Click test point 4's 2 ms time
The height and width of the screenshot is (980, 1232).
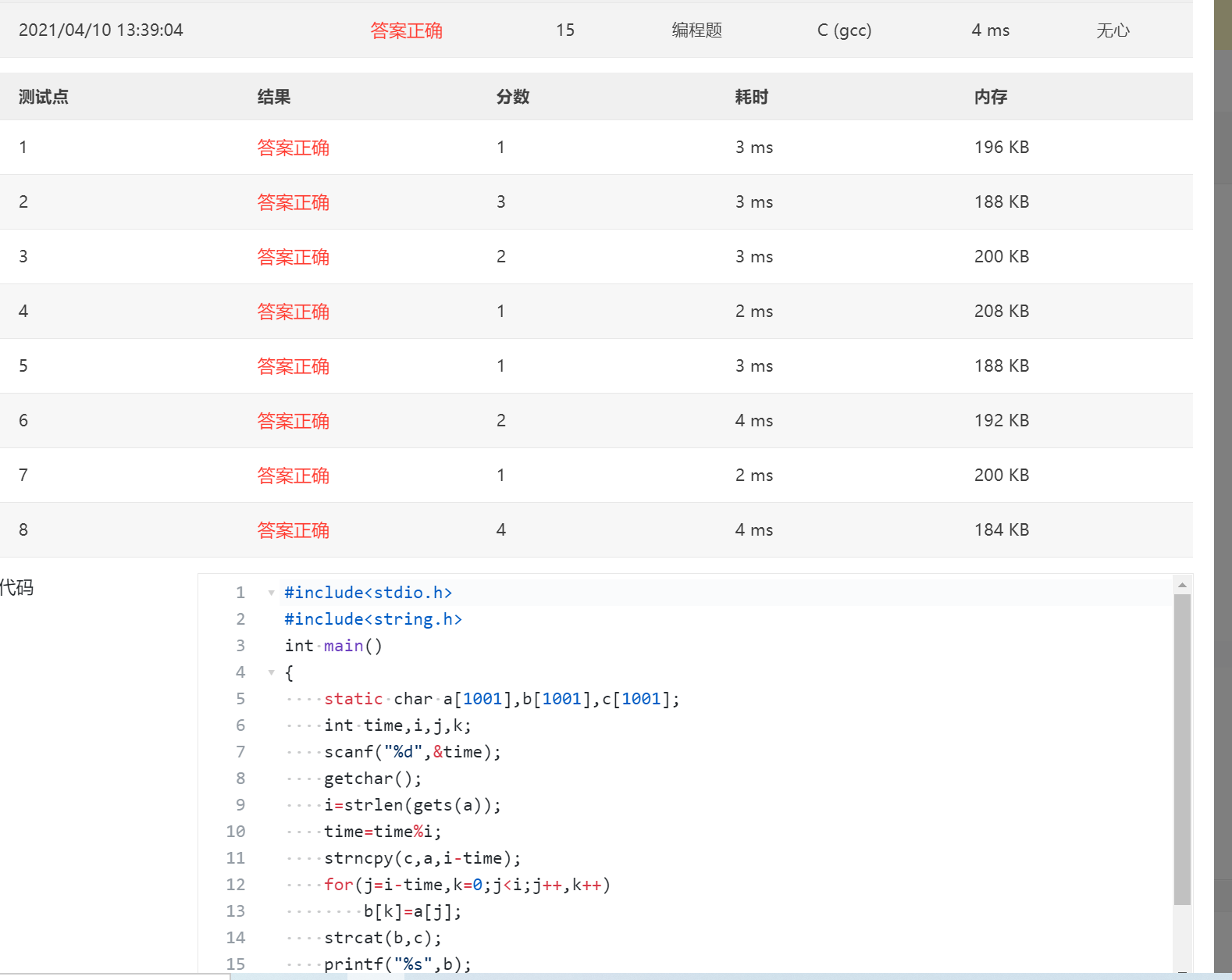click(x=754, y=312)
